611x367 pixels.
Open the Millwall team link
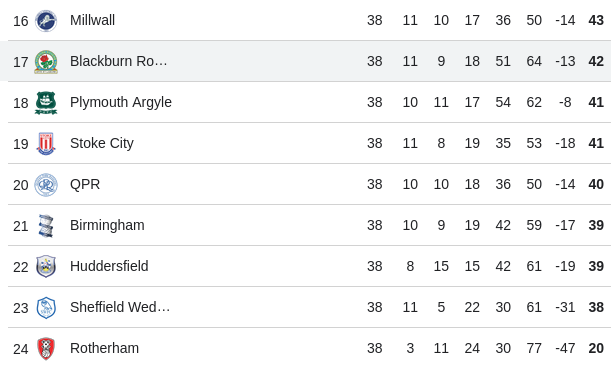[x=92, y=20]
